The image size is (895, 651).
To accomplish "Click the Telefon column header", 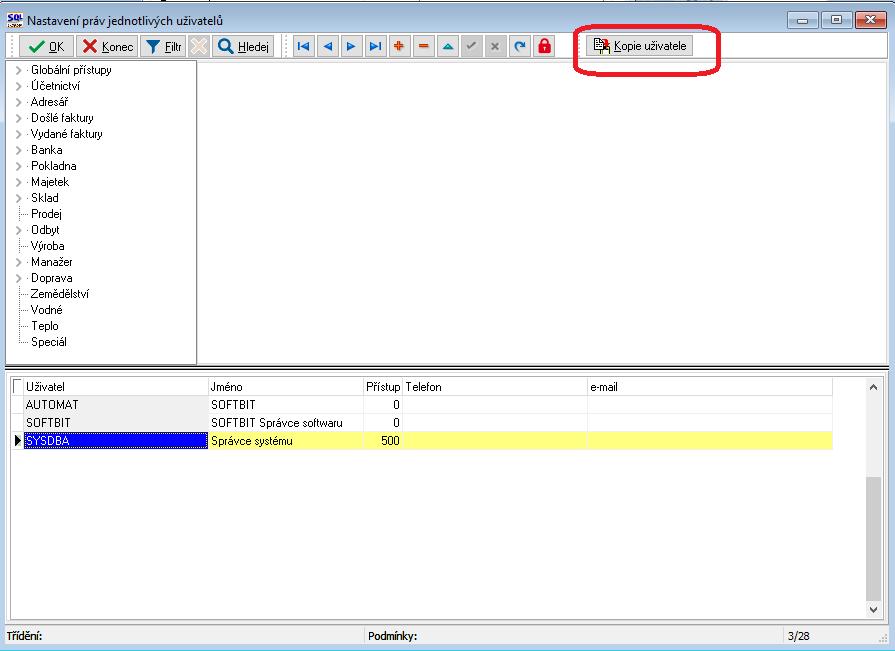I will coord(495,387).
